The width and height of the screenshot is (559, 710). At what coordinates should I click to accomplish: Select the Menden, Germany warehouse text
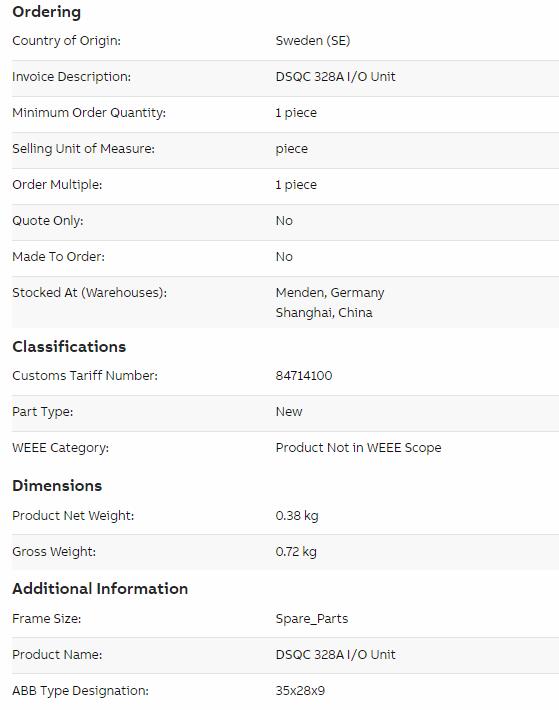pos(330,293)
